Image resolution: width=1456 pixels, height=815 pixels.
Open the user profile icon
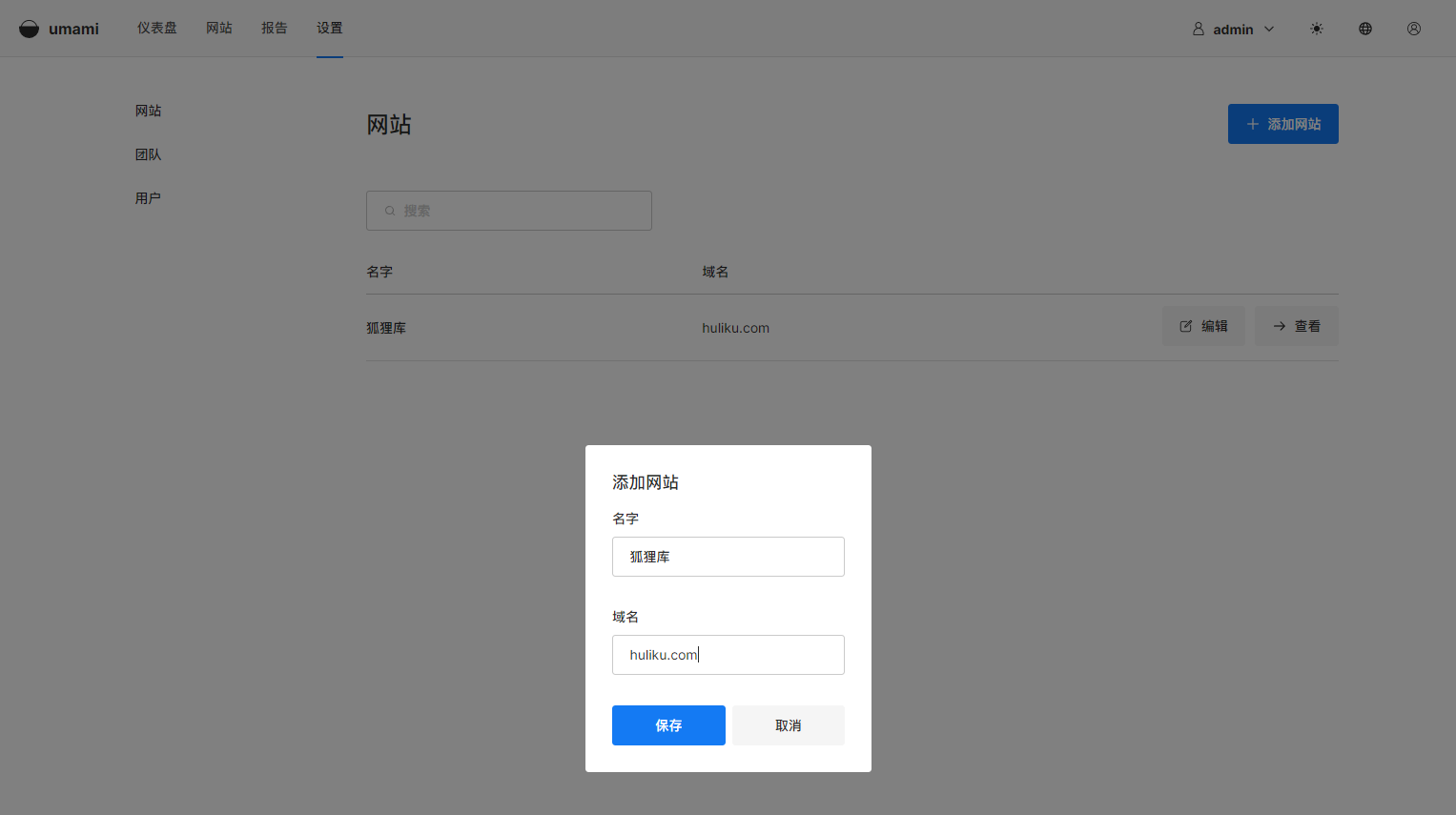(1414, 29)
